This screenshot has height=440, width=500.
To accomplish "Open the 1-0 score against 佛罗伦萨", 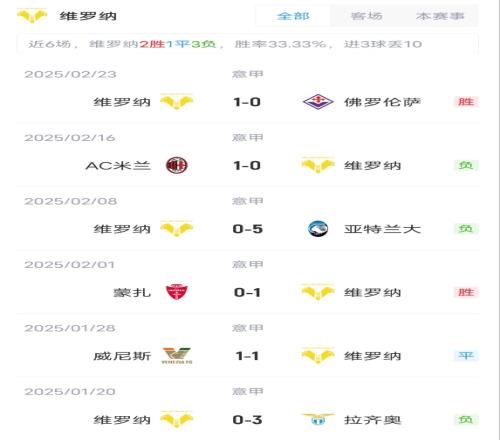I will click(x=247, y=102).
